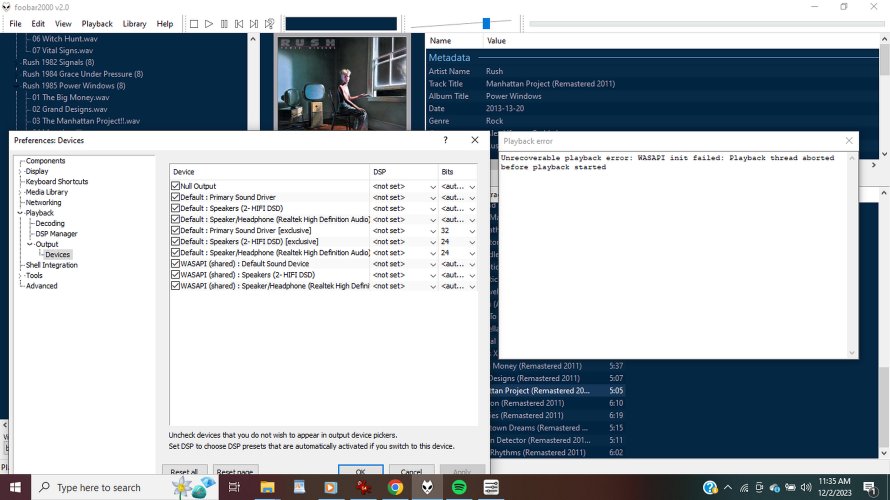Click the Device column header
The image size is (890, 500).
269,171
